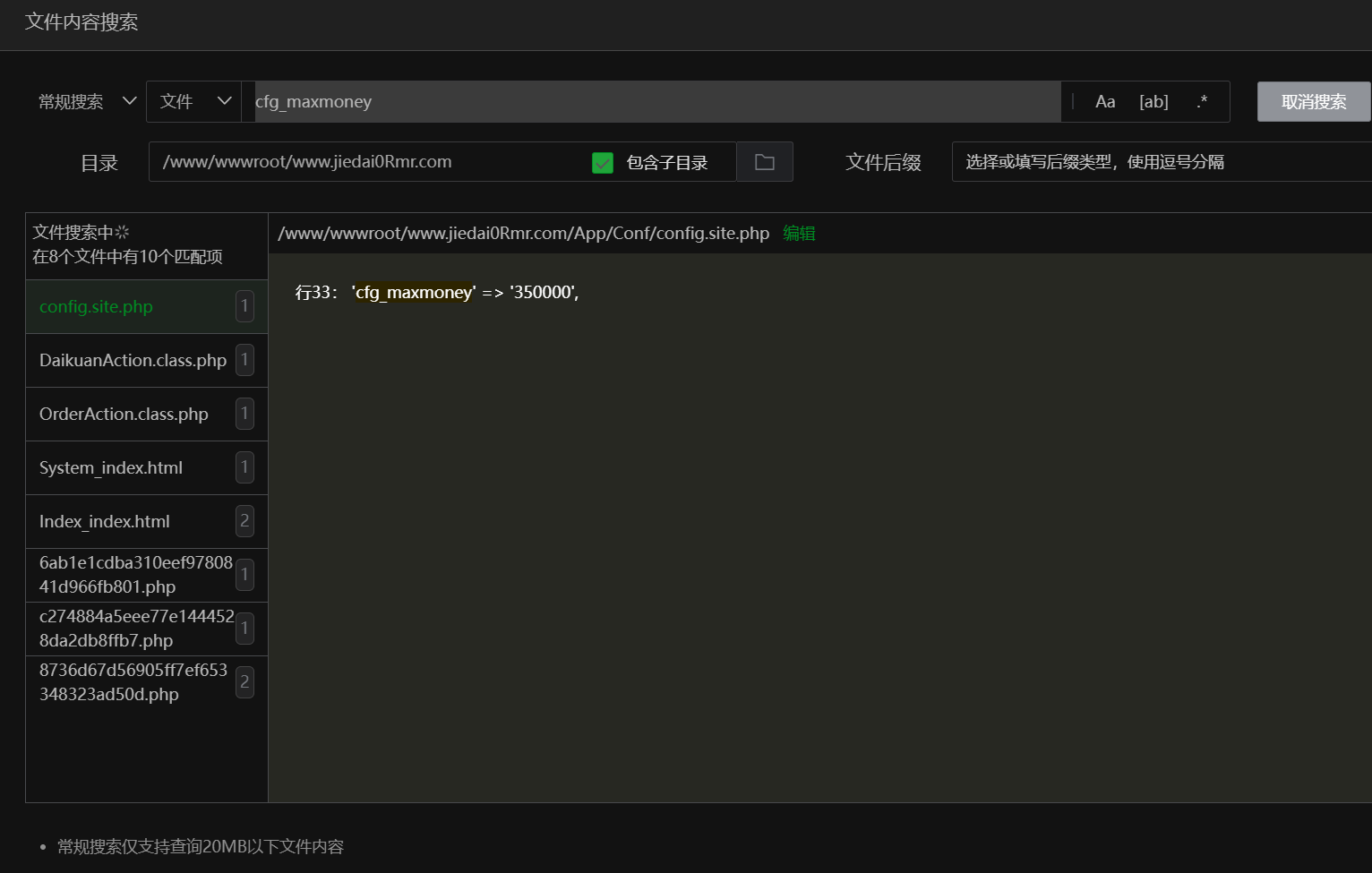This screenshot has height=873, width=1372.
Task: Select OrderAction.class.php result
Action: [x=124, y=415]
